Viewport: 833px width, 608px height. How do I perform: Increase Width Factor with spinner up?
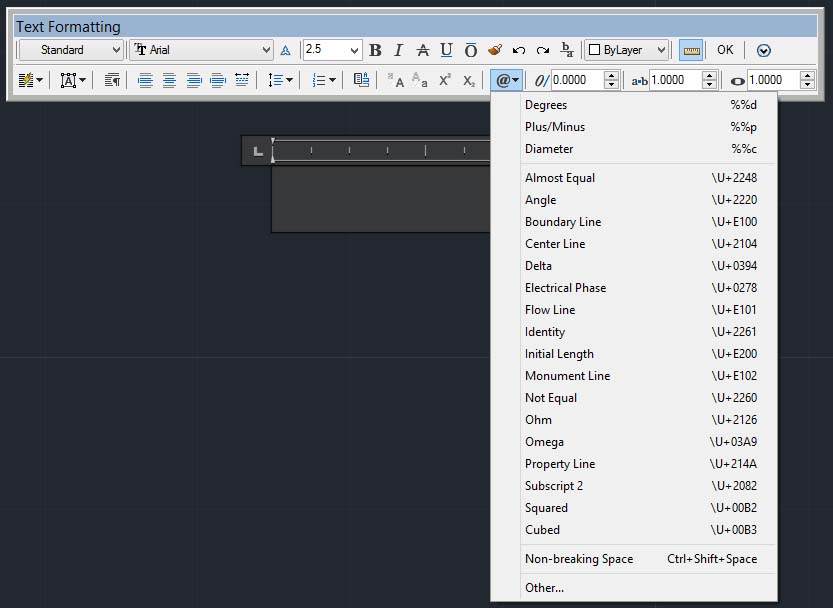tap(808, 76)
